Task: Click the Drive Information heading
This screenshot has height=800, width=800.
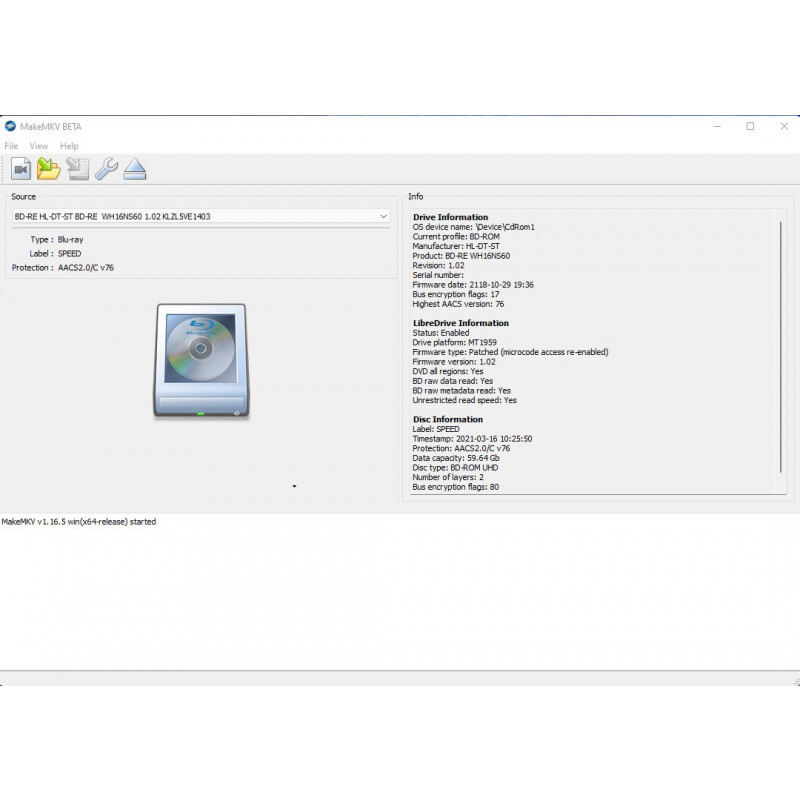Action: (x=451, y=217)
